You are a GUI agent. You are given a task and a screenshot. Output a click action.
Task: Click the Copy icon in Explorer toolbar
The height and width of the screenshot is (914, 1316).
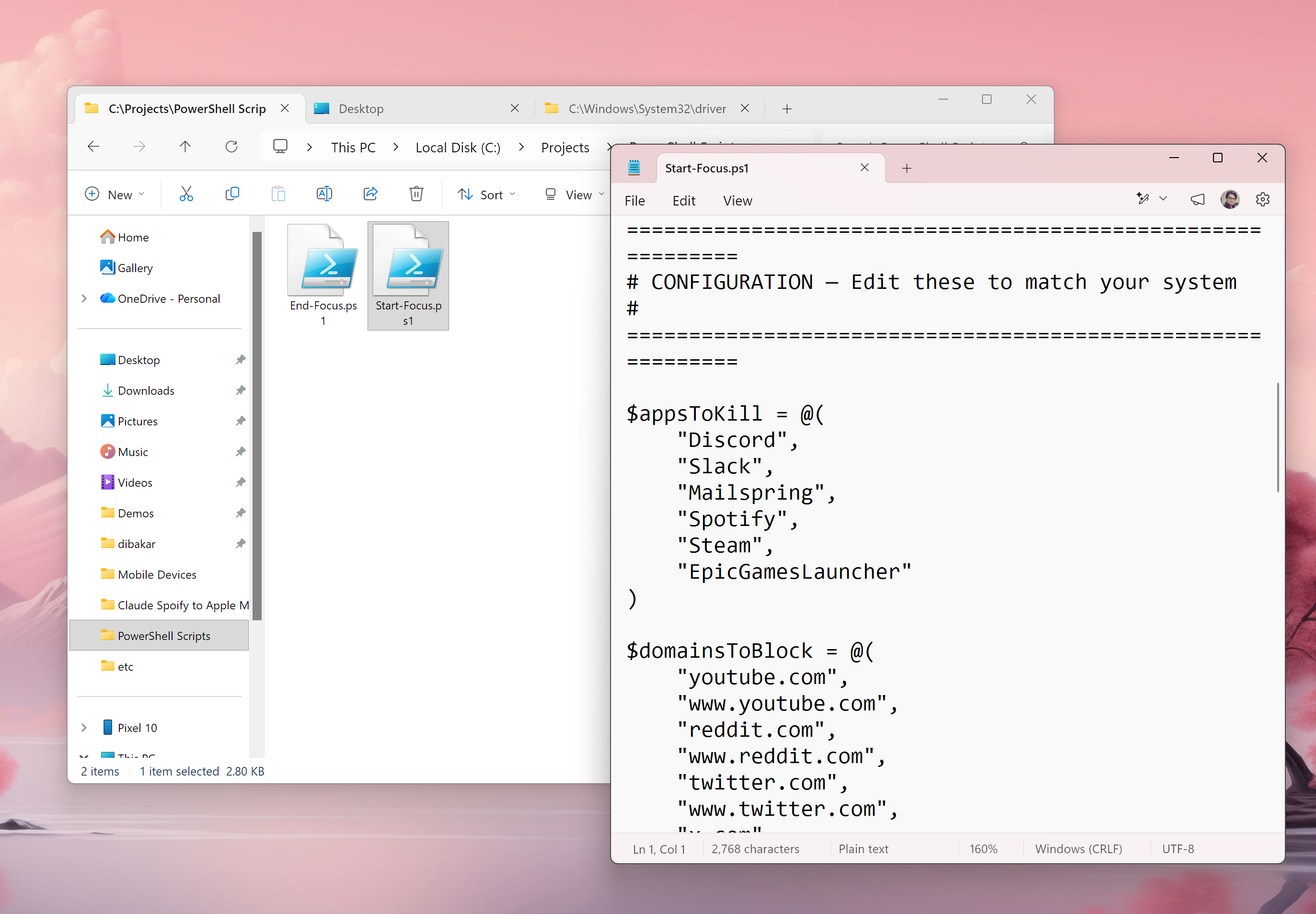click(x=232, y=194)
